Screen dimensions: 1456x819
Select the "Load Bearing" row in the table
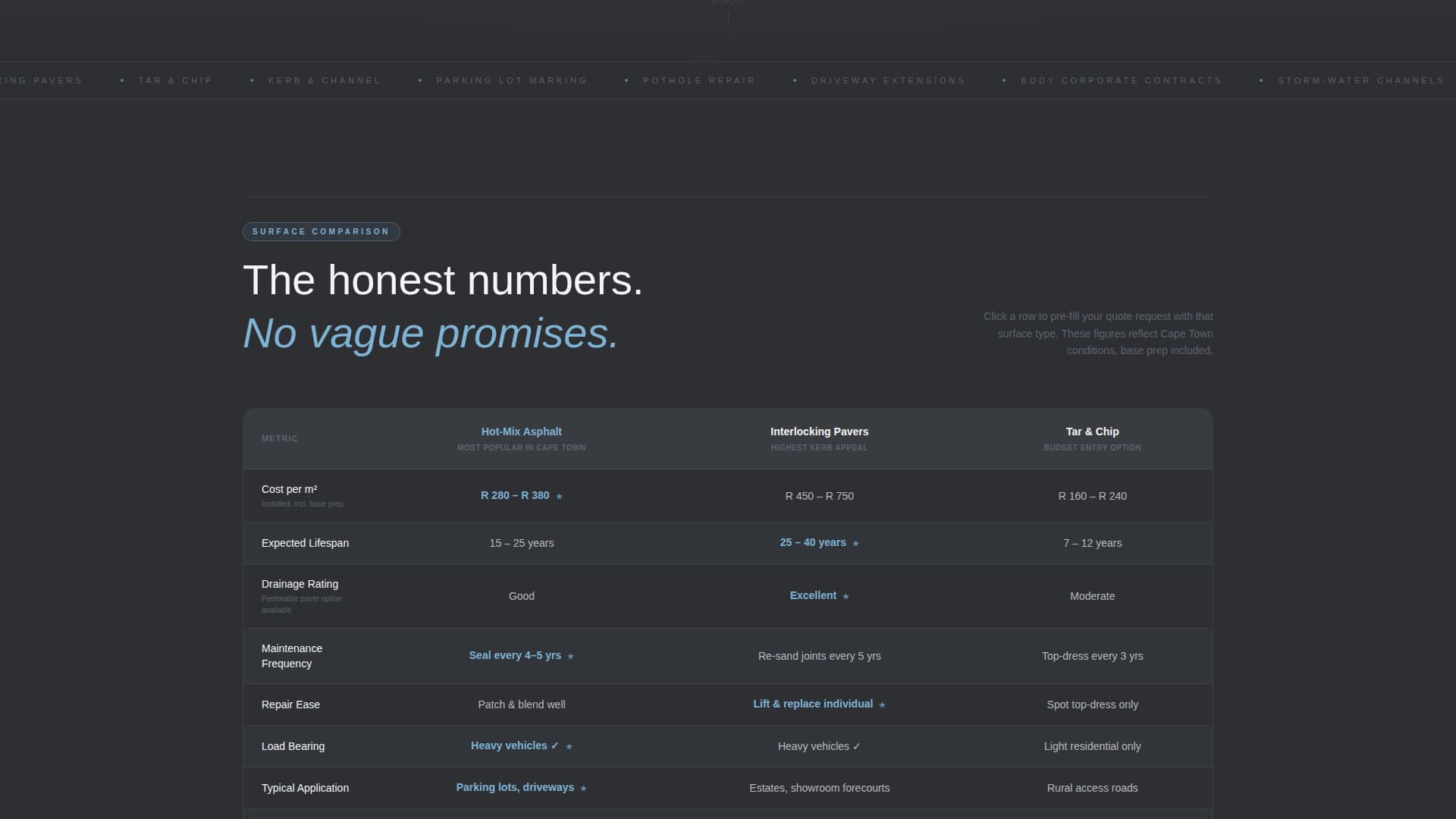pyautogui.click(x=341, y=746)
